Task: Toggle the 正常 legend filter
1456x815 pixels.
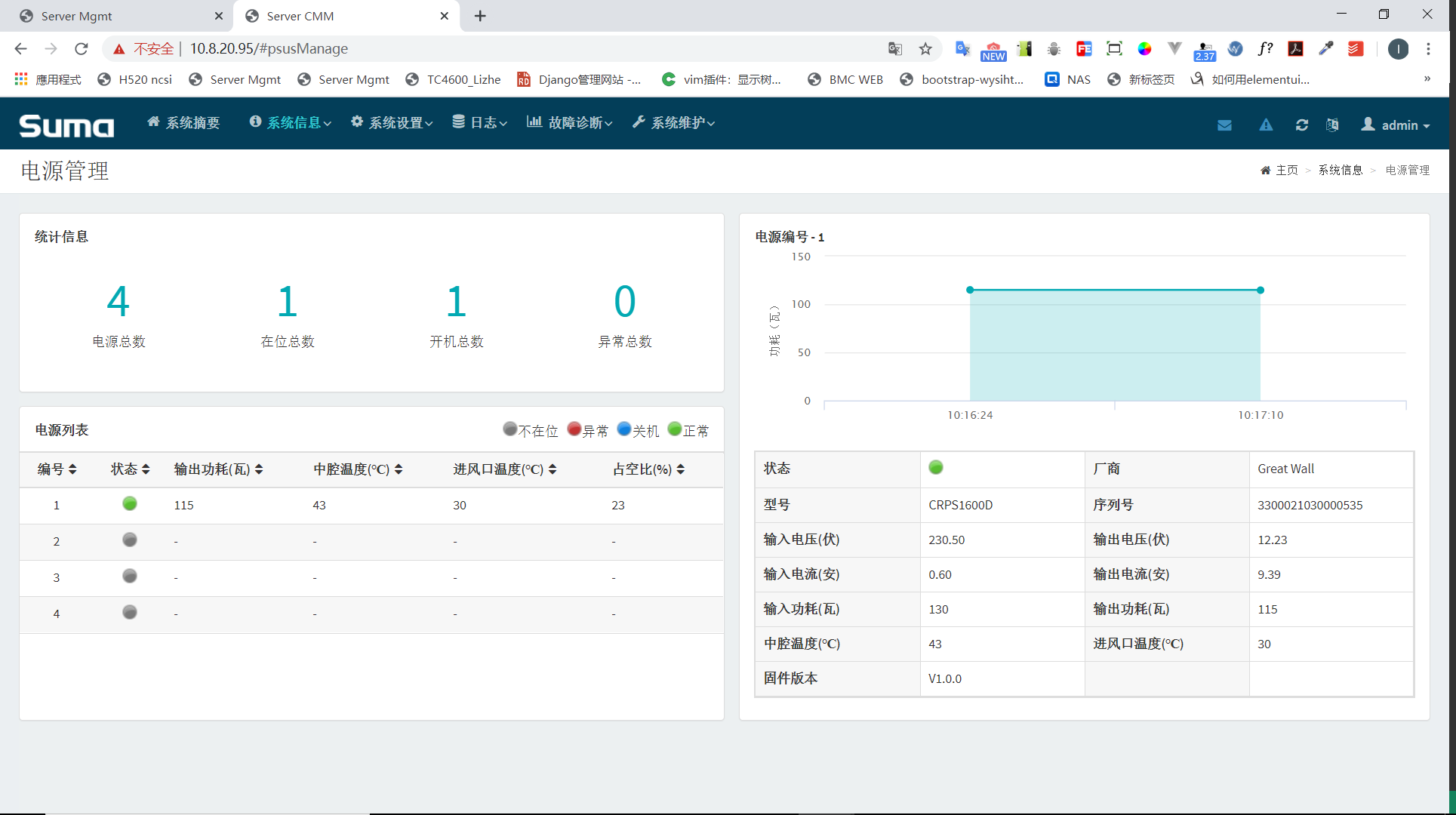Action: (x=688, y=430)
